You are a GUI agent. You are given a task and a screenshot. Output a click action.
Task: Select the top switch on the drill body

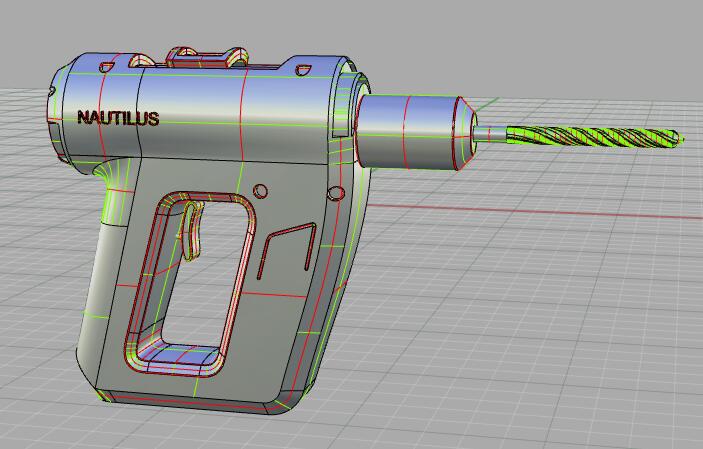(x=207, y=57)
